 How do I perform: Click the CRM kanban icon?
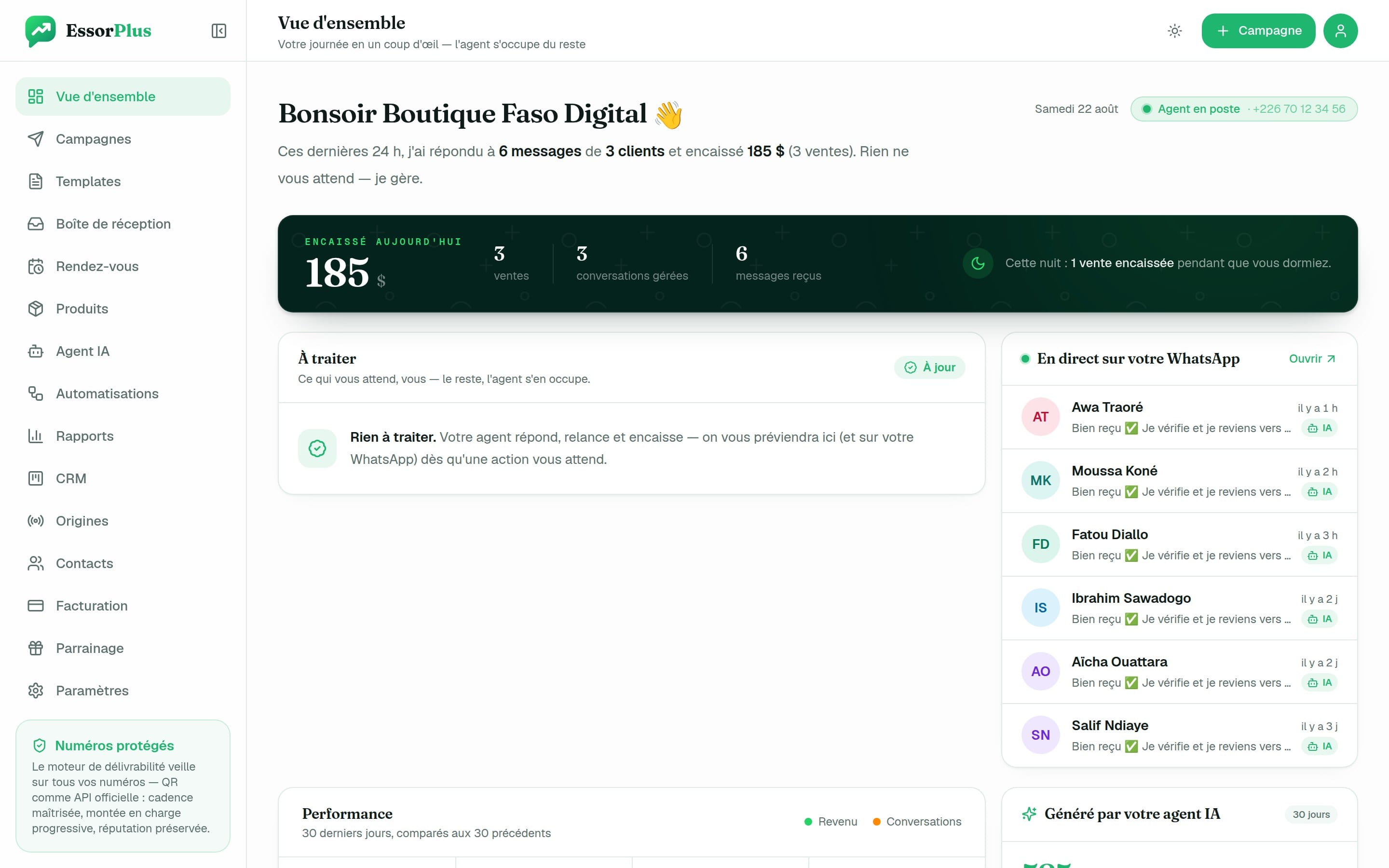click(36, 478)
